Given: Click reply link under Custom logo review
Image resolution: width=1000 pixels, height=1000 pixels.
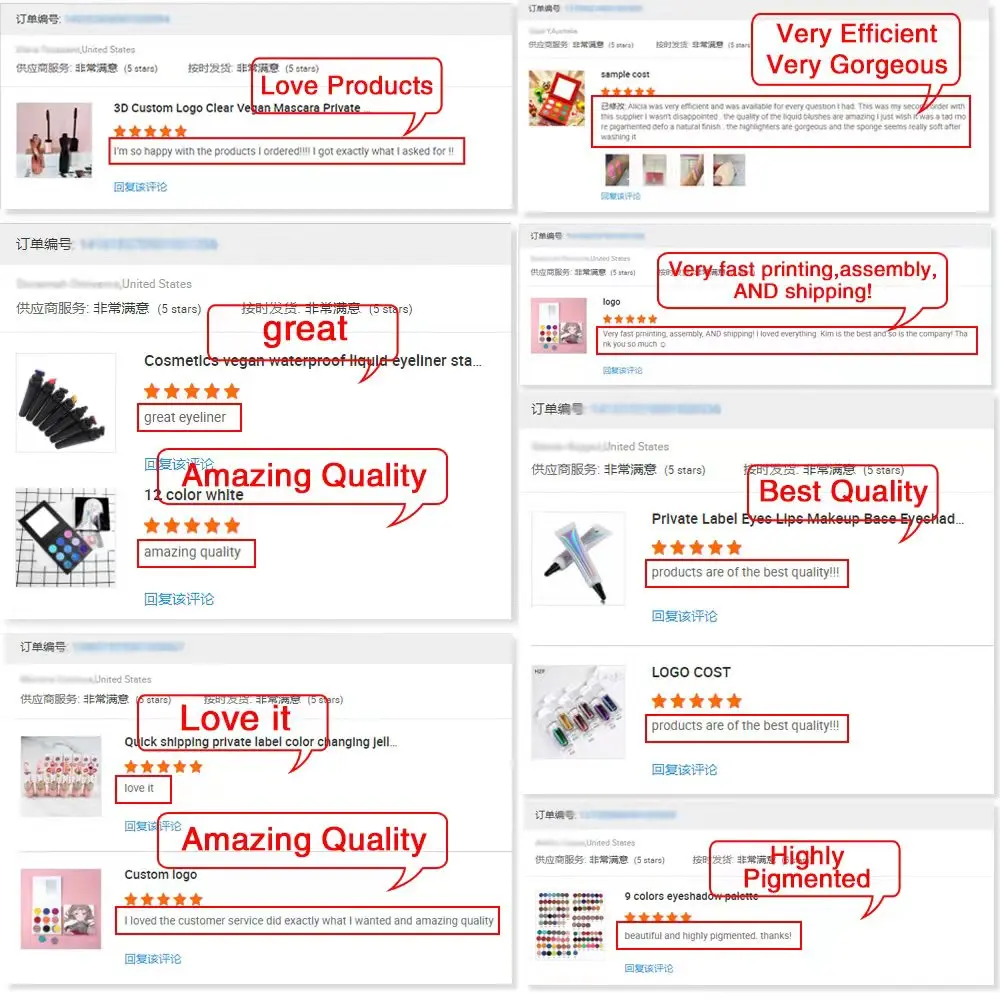Looking at the screenshot, I should (153, 959).
